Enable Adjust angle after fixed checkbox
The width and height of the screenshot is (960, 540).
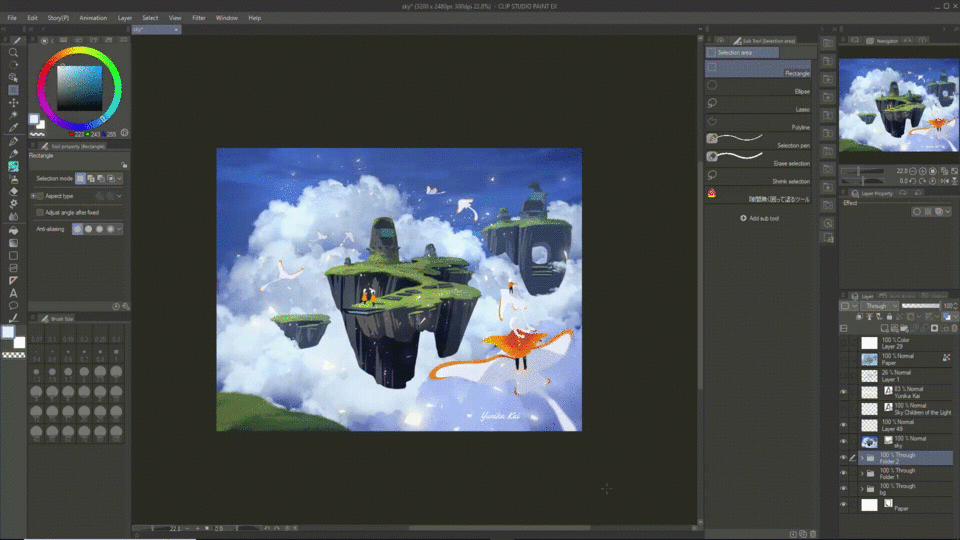(x=39, y=212)
